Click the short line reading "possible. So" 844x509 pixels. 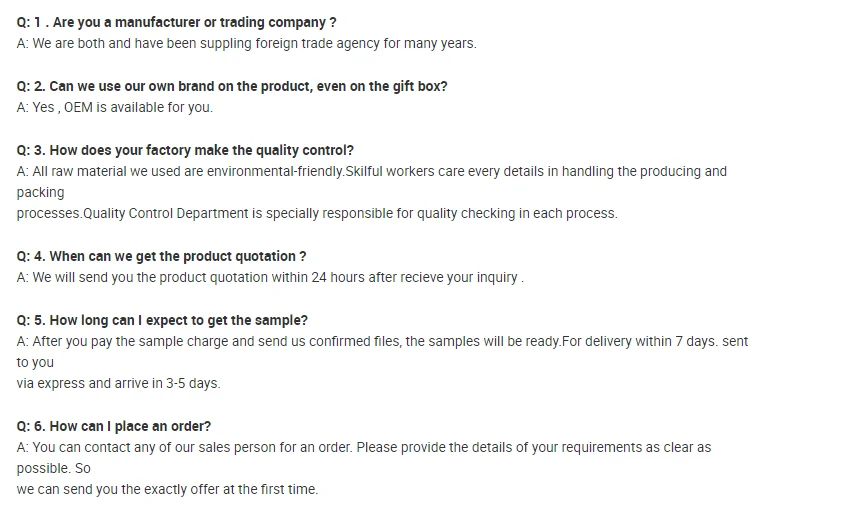point(53,468)
